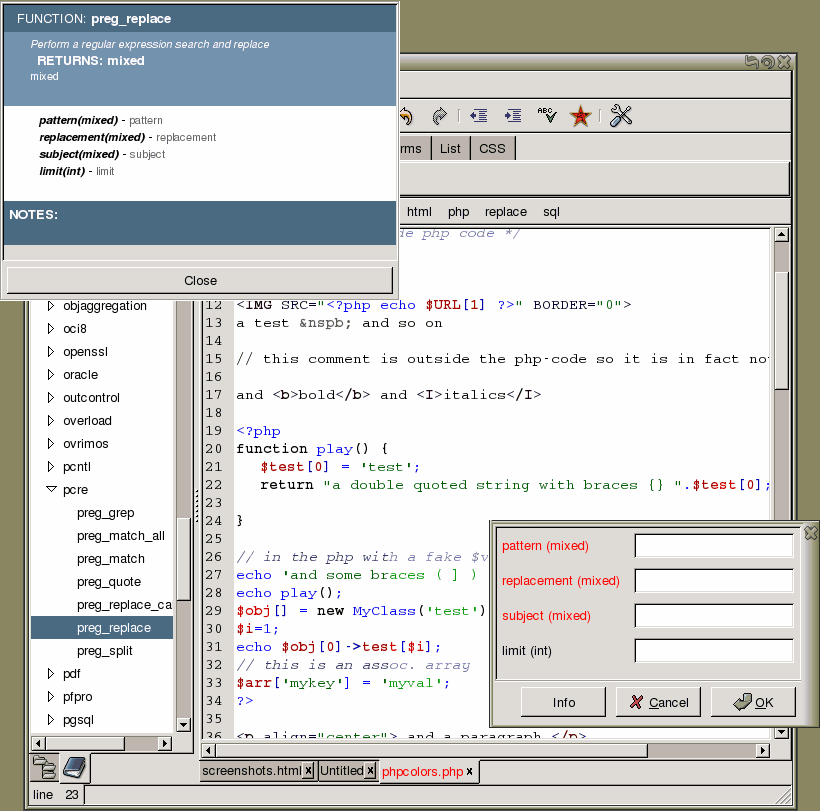Collapse the pcre tree node
Viewport: 820px width, 811px height.
51,490
